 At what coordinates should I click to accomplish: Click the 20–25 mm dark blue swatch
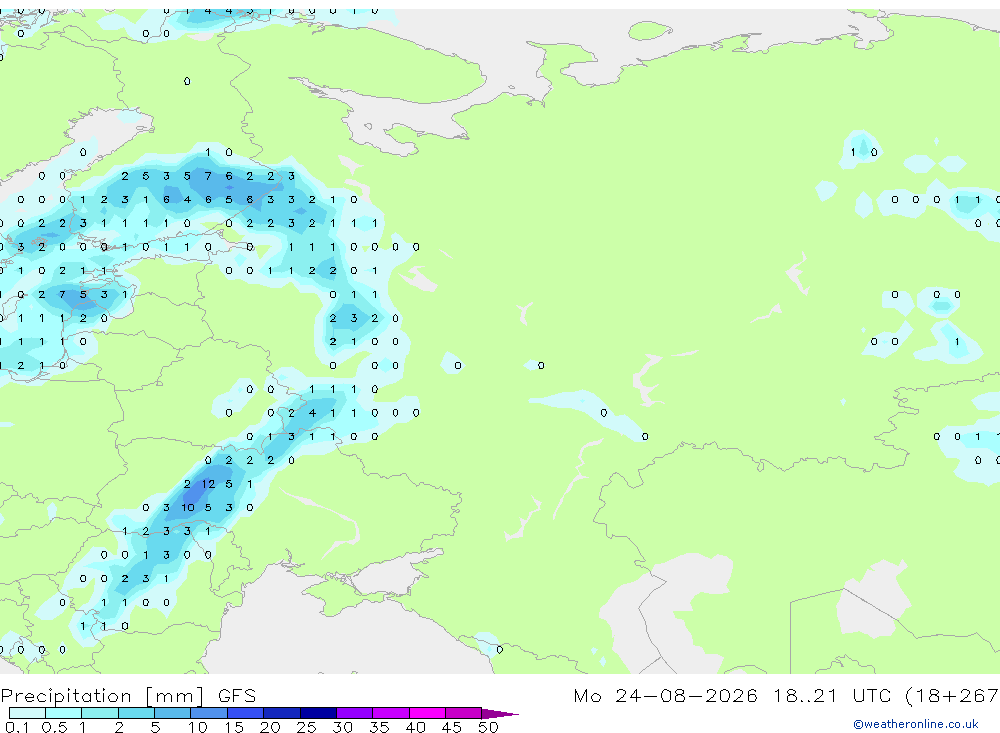[282, 713]
